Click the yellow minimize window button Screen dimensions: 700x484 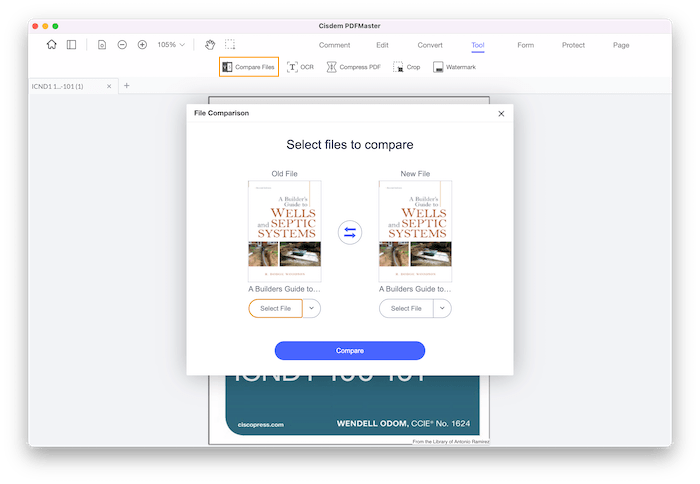point(45,26)
